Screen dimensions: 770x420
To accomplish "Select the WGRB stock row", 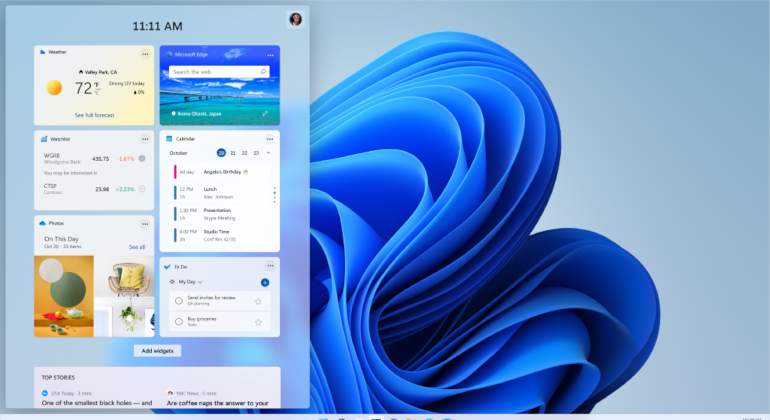I will pos(94,158).
